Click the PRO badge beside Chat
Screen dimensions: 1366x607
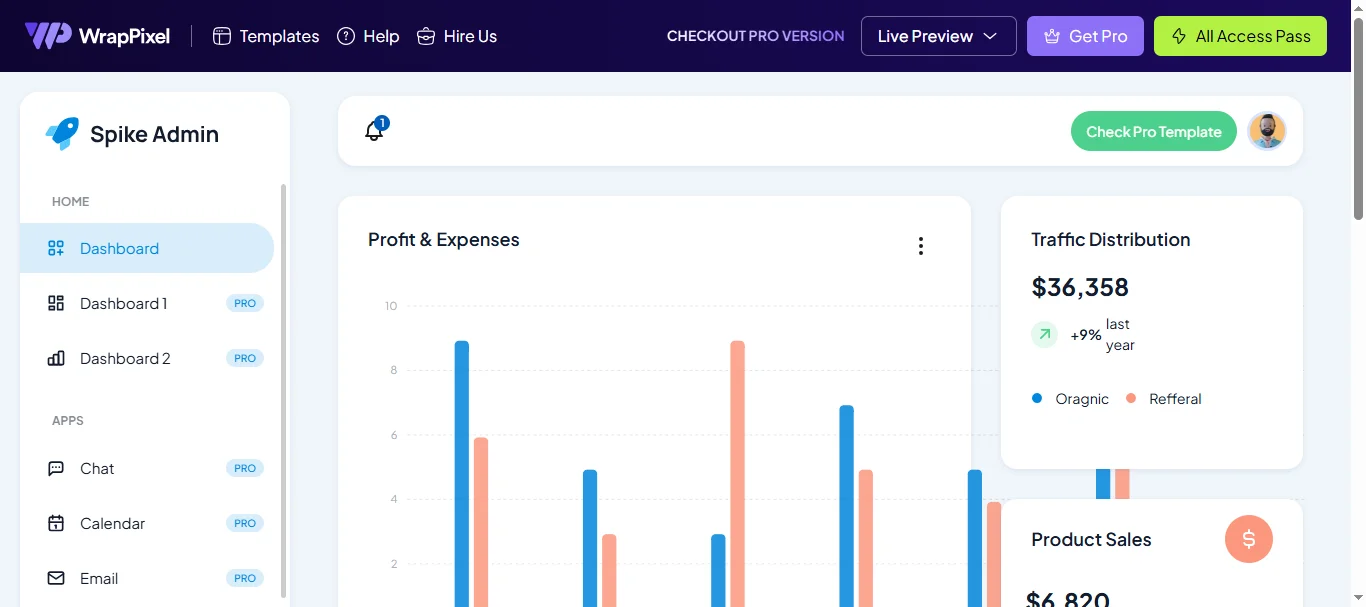[x=245, y=468]
